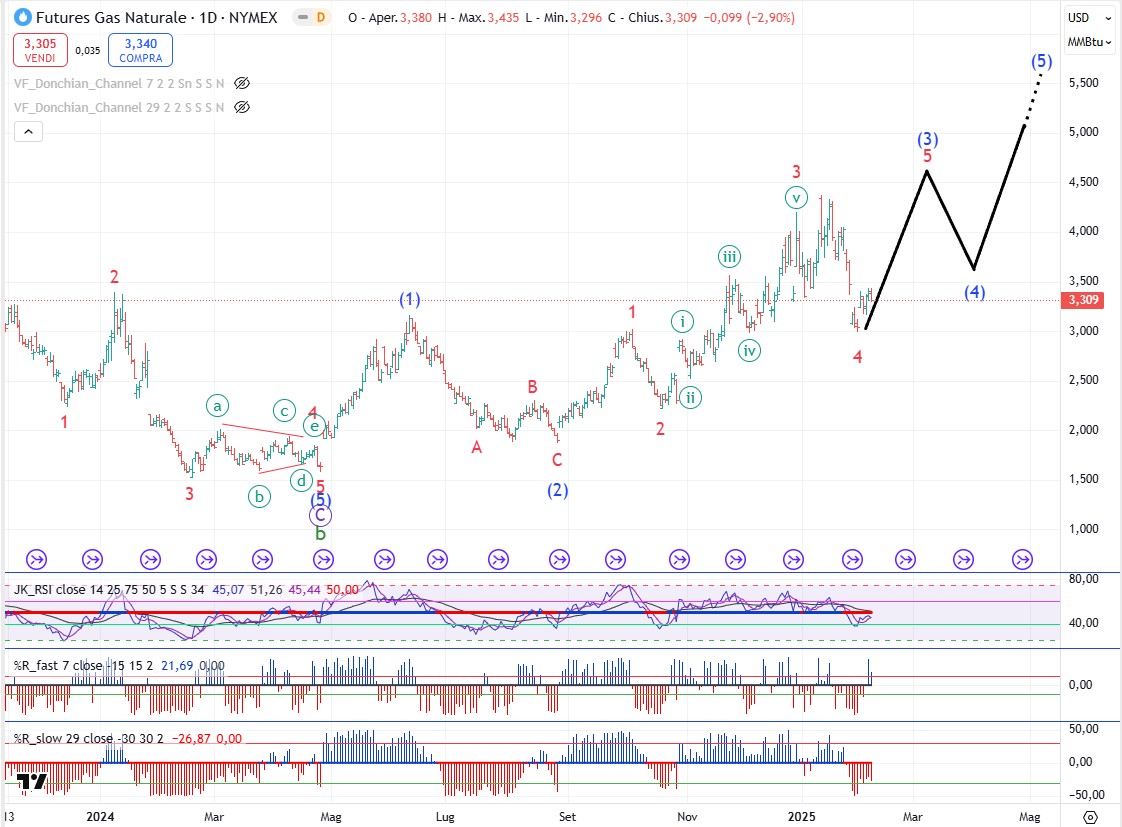
Task: Click the orange D delayed-data badge
Action: tap(320, 18)
